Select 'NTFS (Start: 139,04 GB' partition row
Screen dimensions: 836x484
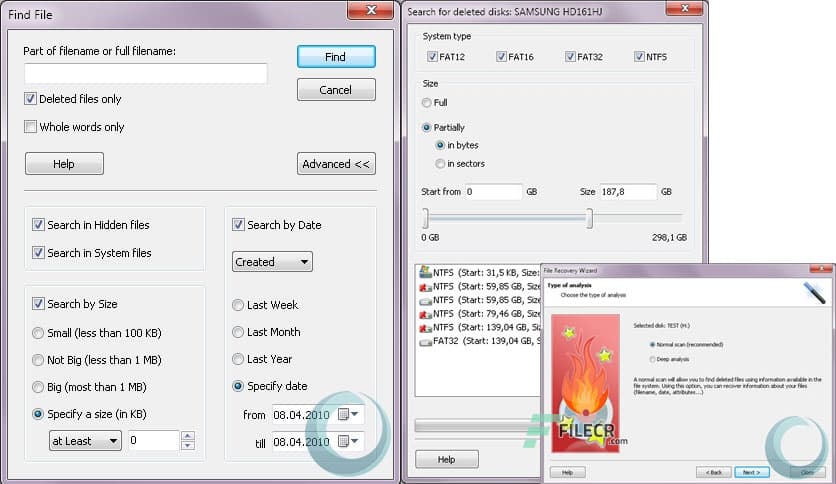coord(479,327)
